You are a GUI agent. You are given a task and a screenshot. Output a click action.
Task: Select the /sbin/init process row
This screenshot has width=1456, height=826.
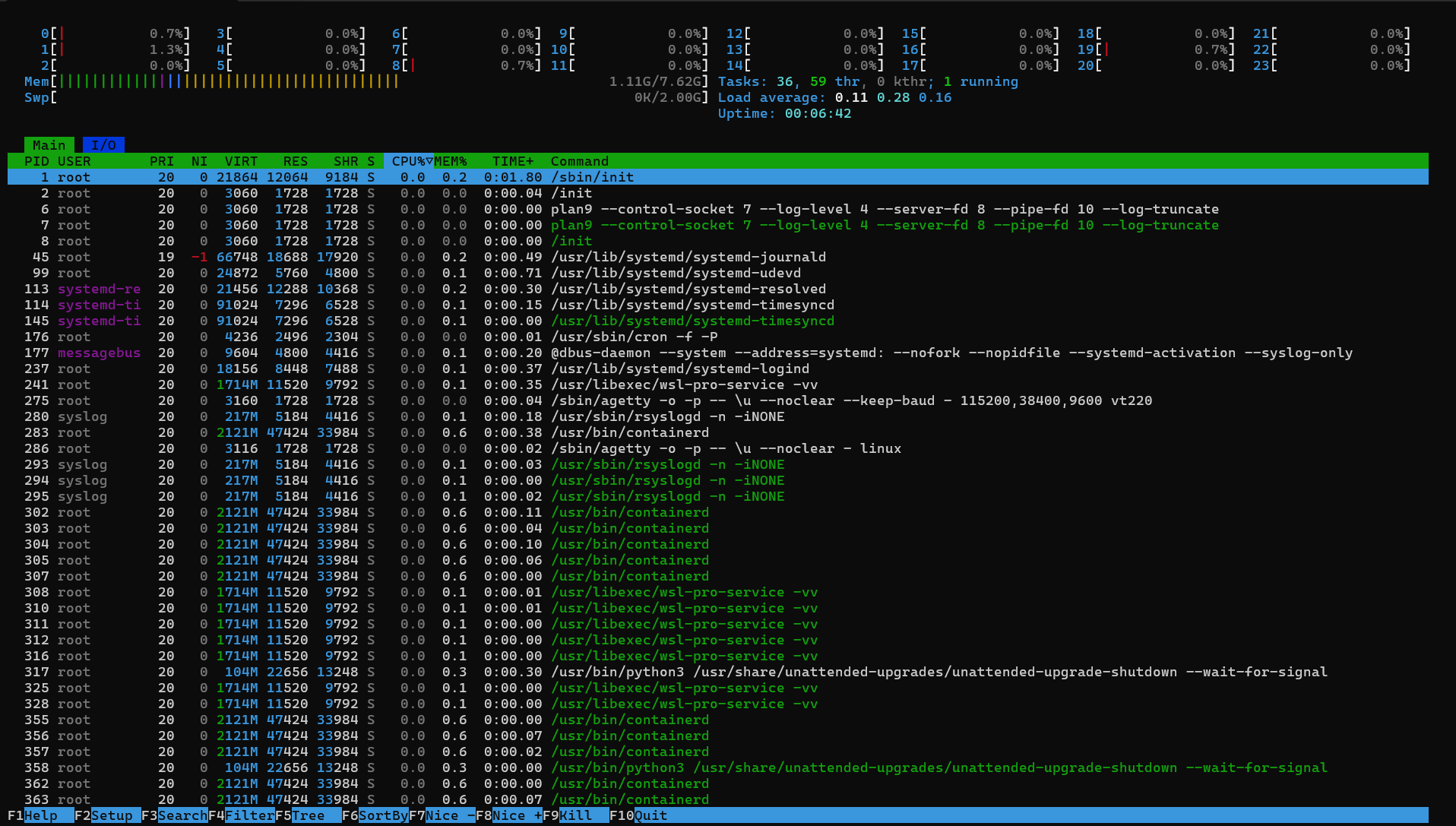[593, 177]
